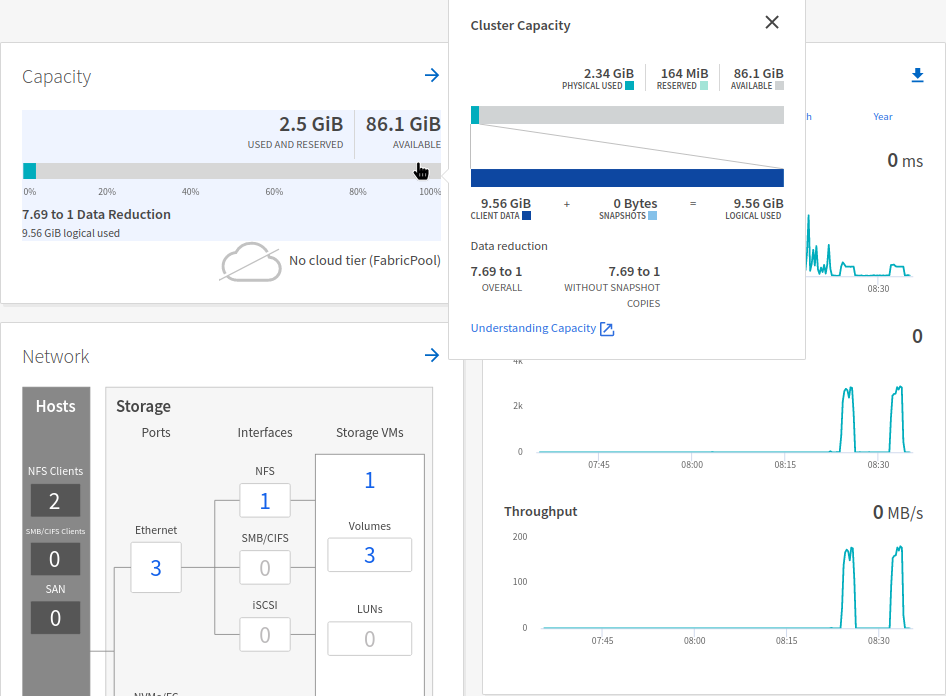Open Storage VMs count 1

point(370,480)
